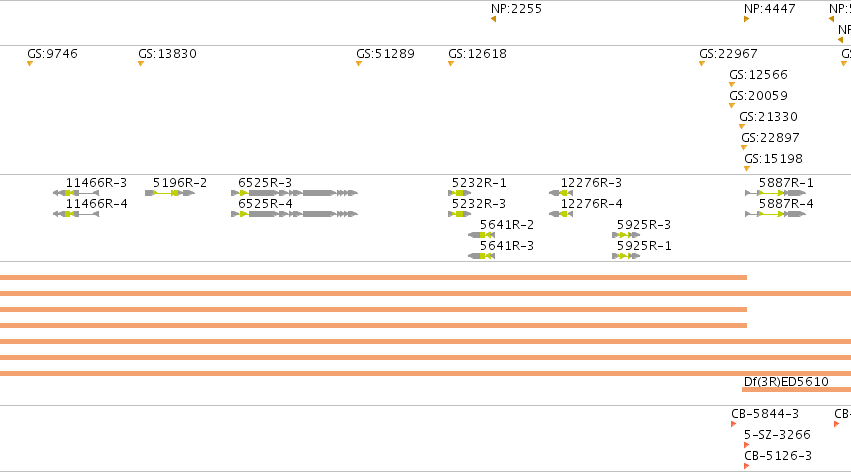This screenshot has width=851, height=472.
Task: Click the GS:21330 insertion marker
Action: [742, 127]
